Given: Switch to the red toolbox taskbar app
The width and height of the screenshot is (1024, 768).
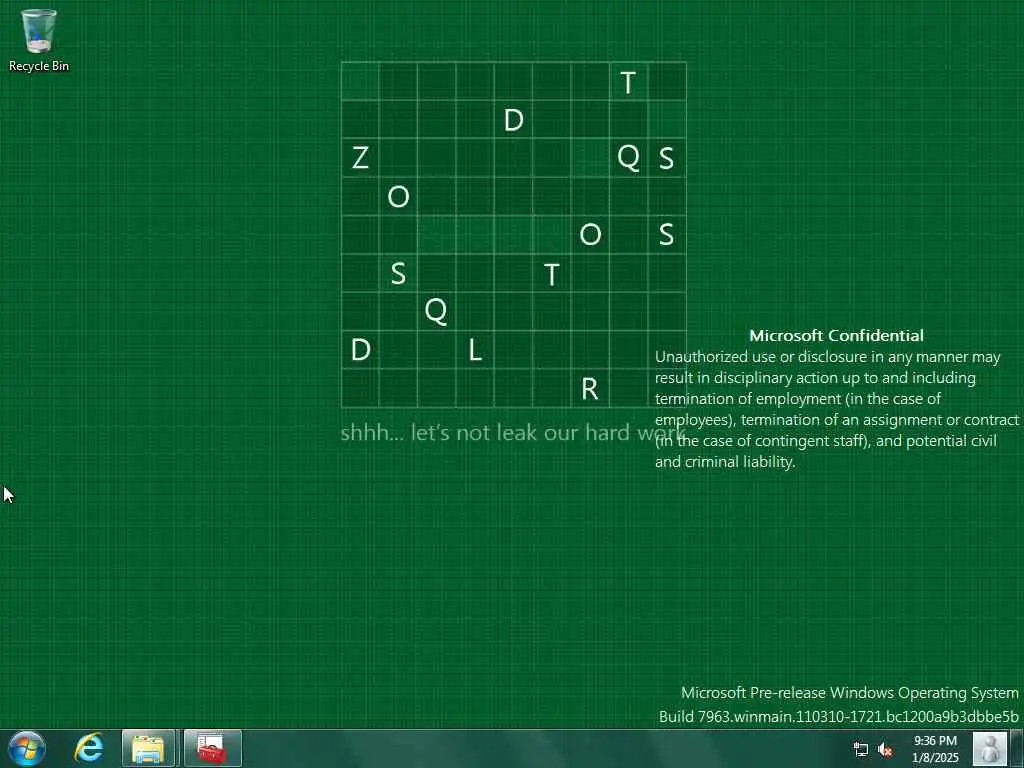Looking at the screenshot, I should coord(212,748).
